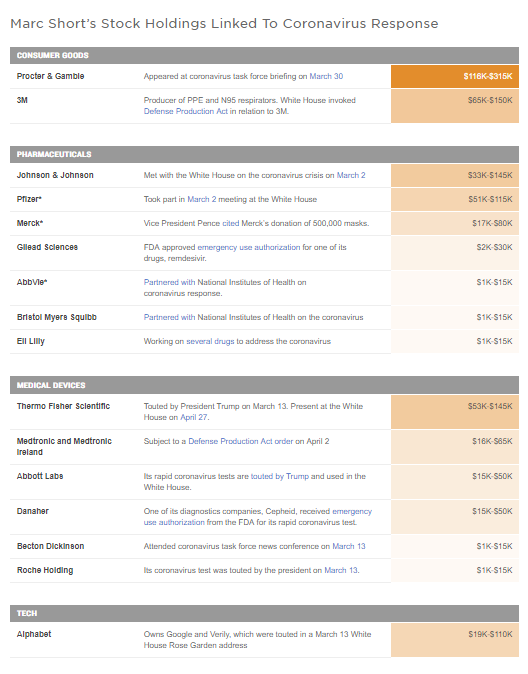
Task: Click the $1K-$15K value for AbbVie
Action: coord(494,282)
